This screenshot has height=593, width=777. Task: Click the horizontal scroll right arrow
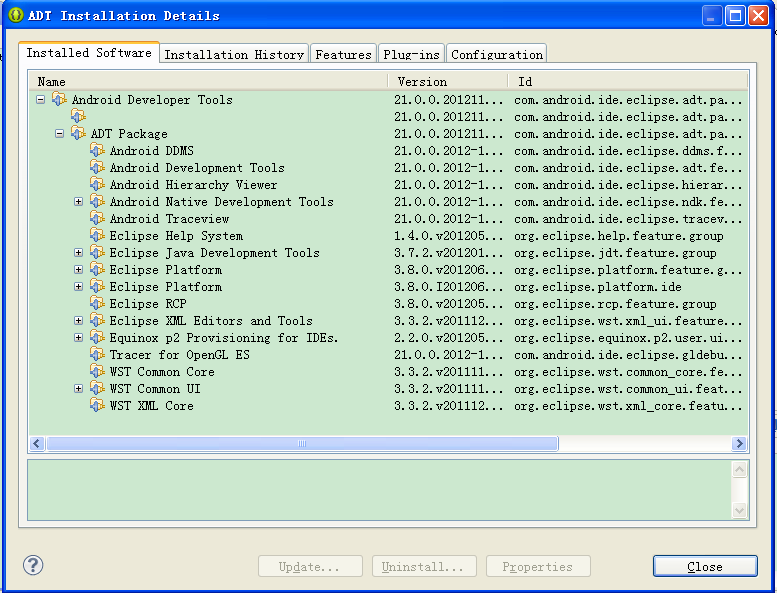pos(739,443)
